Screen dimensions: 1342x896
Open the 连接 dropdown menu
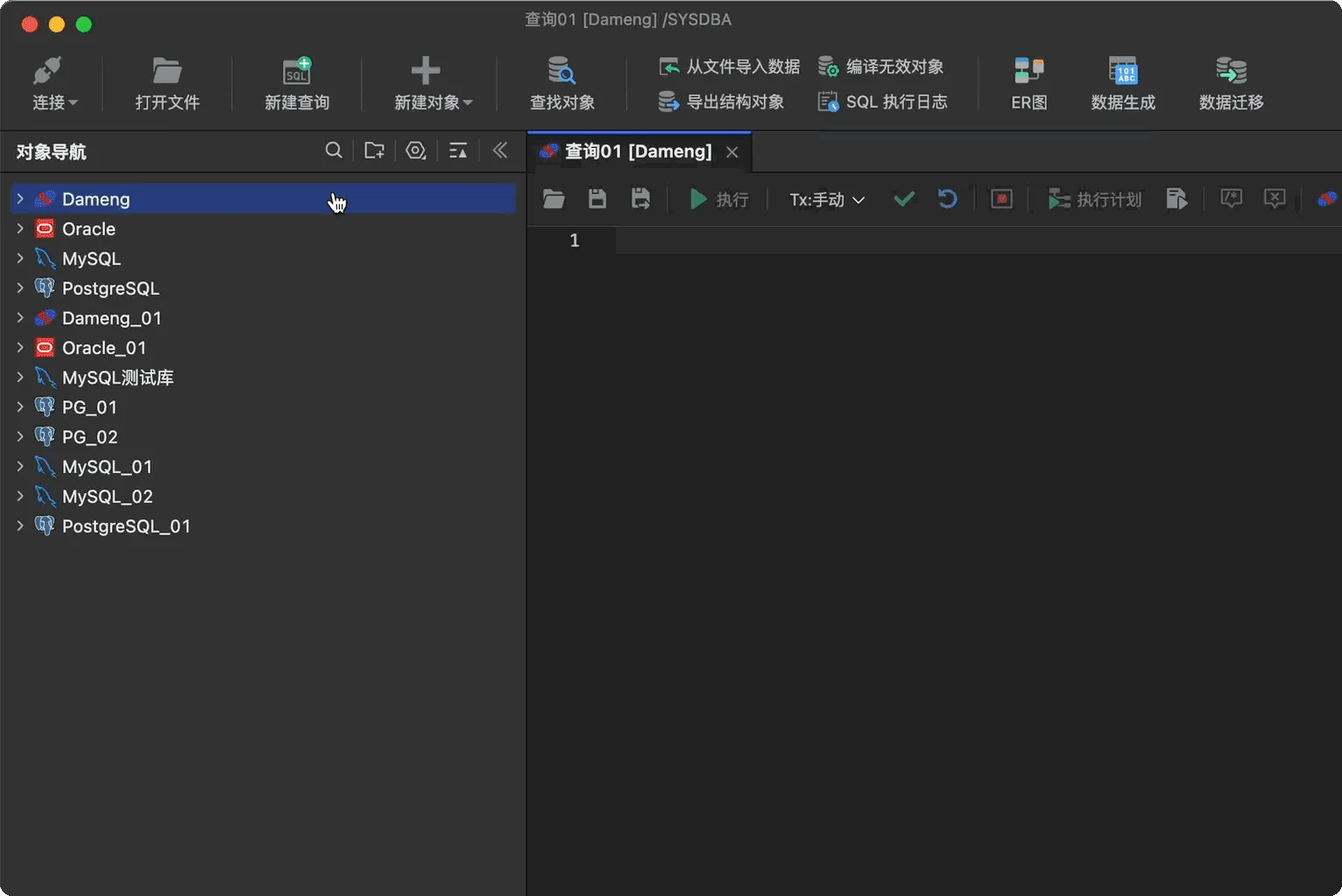[54, 84]
